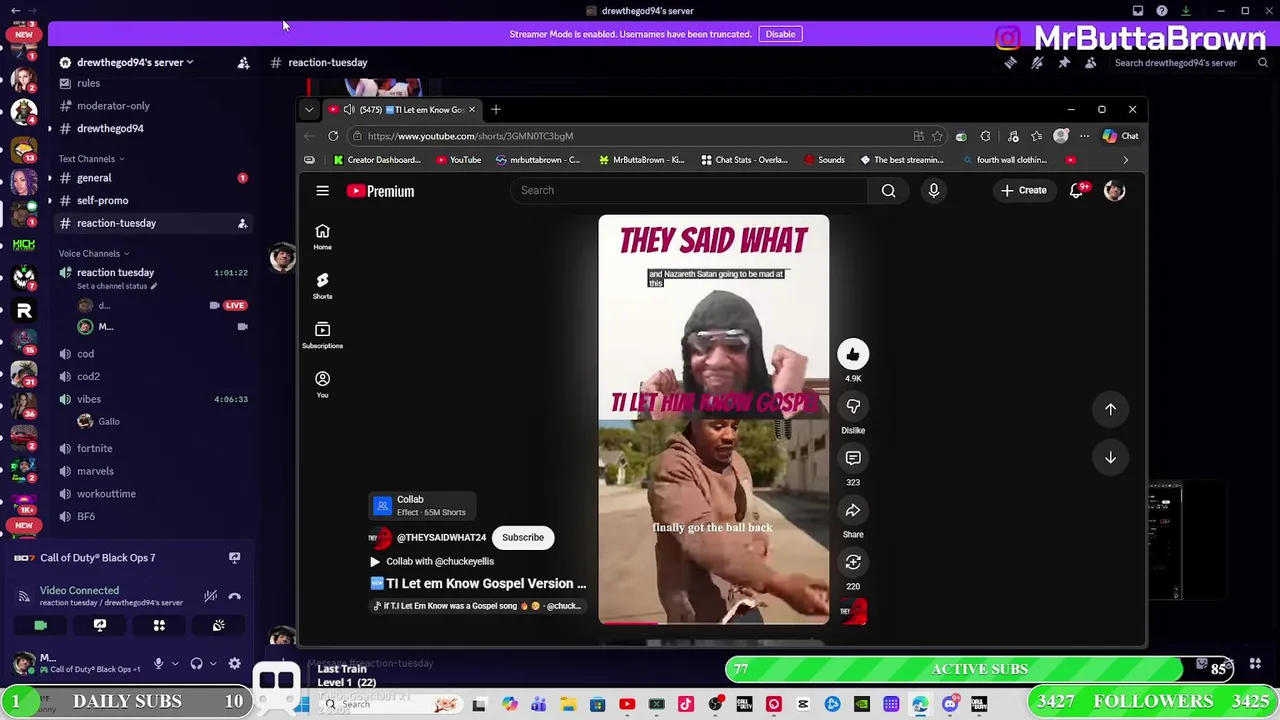This screenshot has height=720, width=1280.
Task: Open Sounds bookmark
Action: (824, 160)
